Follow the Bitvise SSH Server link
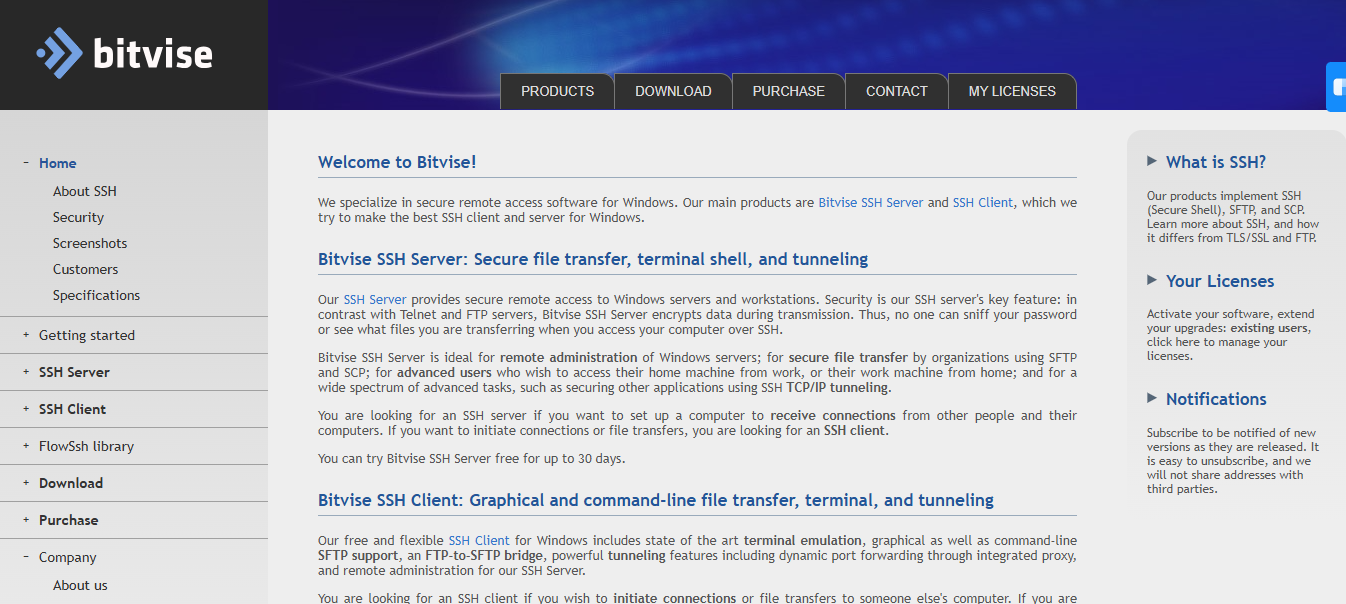 click(x=870, y=202)
